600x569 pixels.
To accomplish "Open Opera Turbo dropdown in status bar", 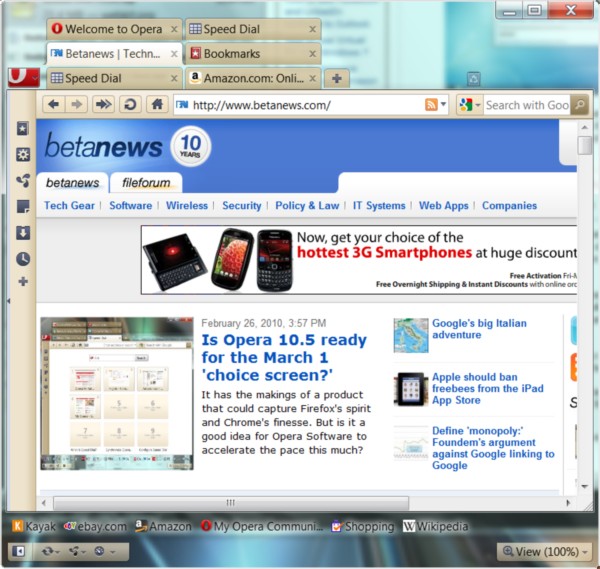I will coord(104,551).
